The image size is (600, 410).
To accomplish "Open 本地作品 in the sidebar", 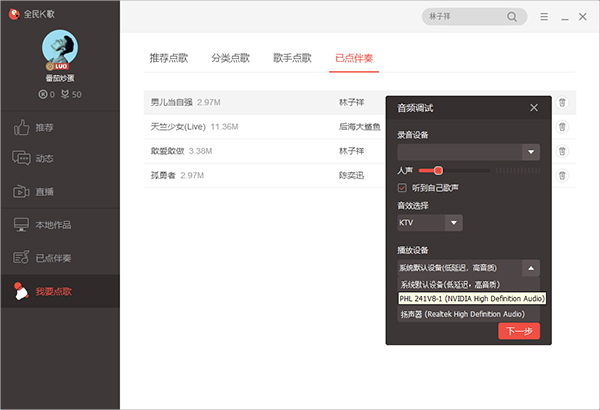I will coord(53,225).
